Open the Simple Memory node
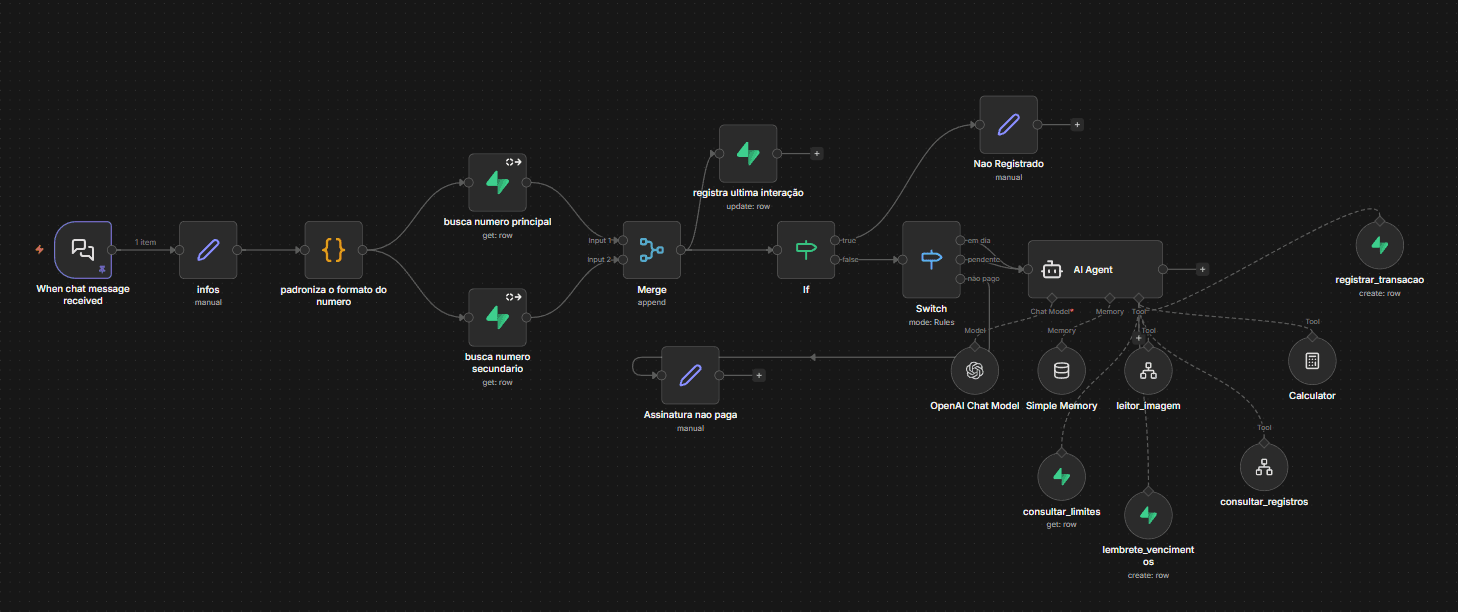 tap(1061, 369)
